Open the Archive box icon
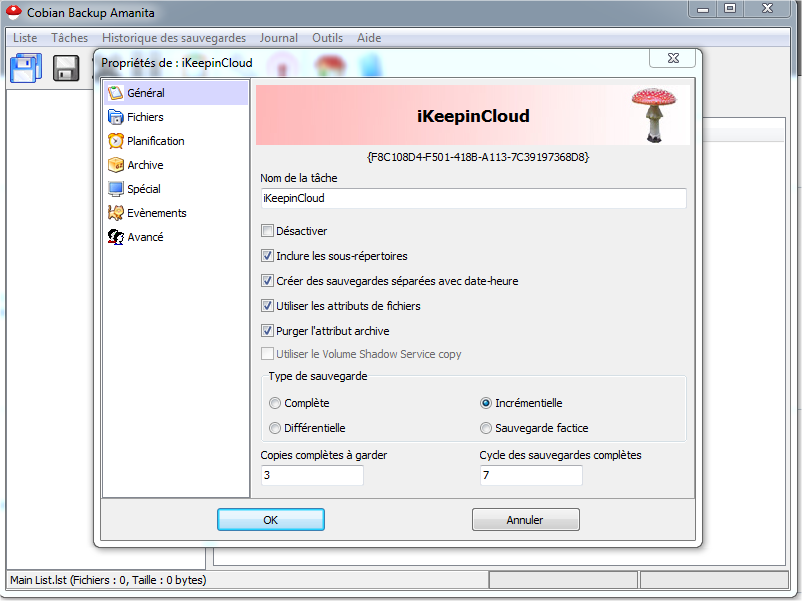802x601 pixels. click(x=116, y=165)
